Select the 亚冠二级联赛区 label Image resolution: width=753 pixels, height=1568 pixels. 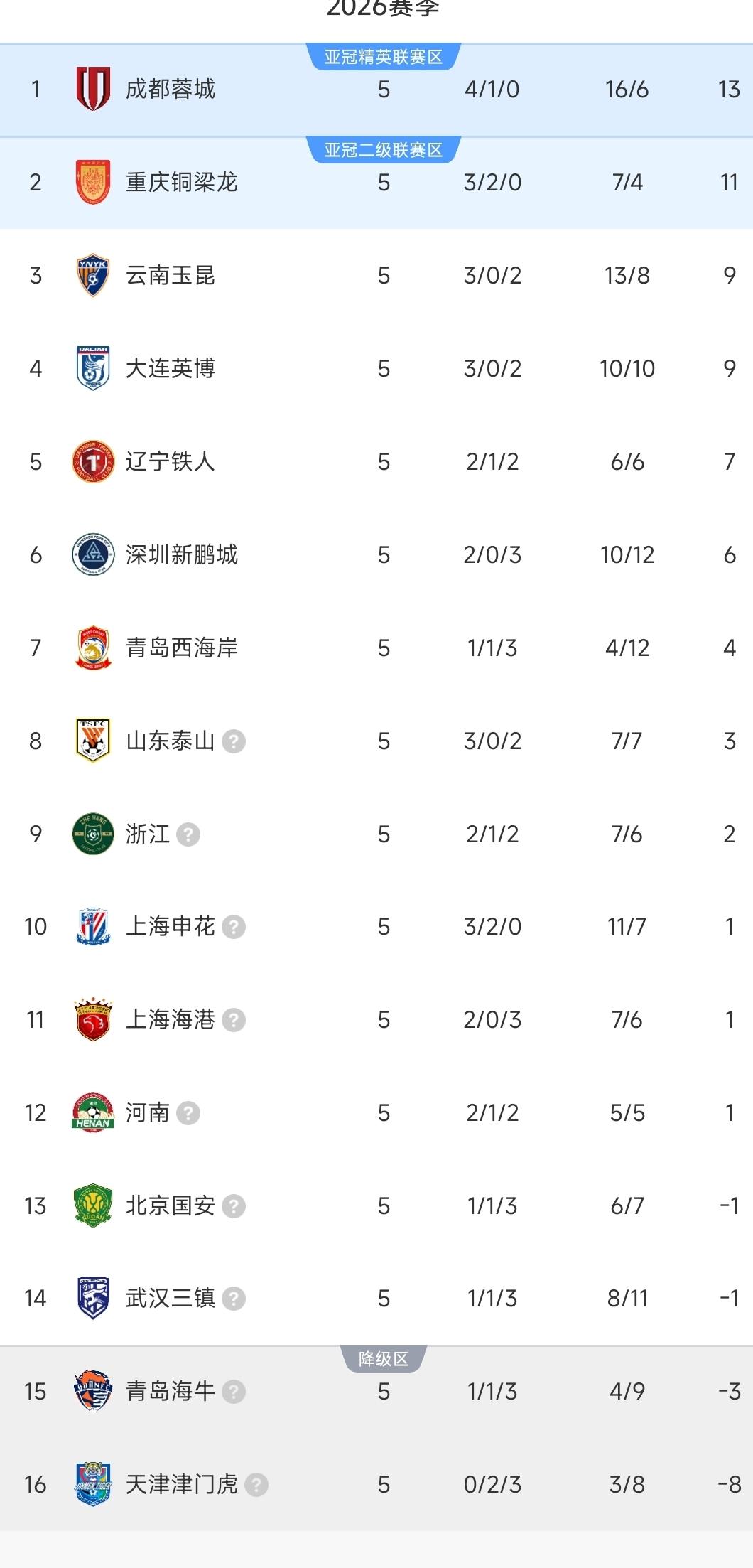click(x=384, y=150)
